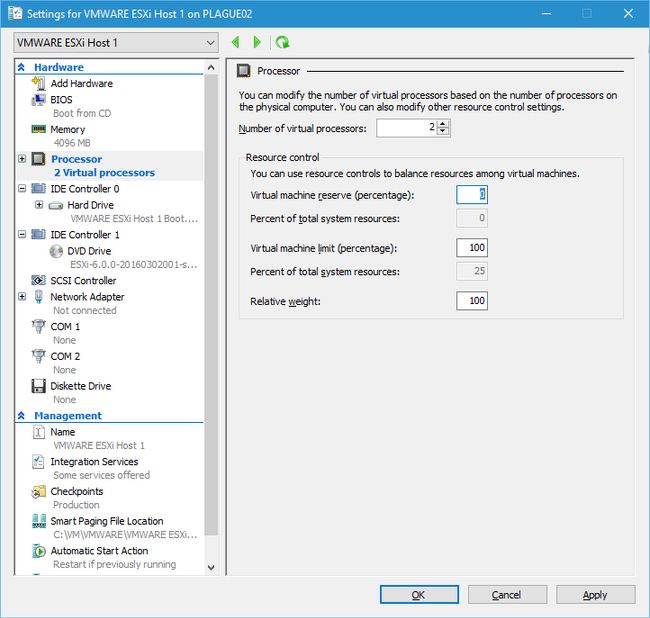Click the Checkpoints icon
The height and width of the screenshot is (618, 650).
(x=39, y=491)
